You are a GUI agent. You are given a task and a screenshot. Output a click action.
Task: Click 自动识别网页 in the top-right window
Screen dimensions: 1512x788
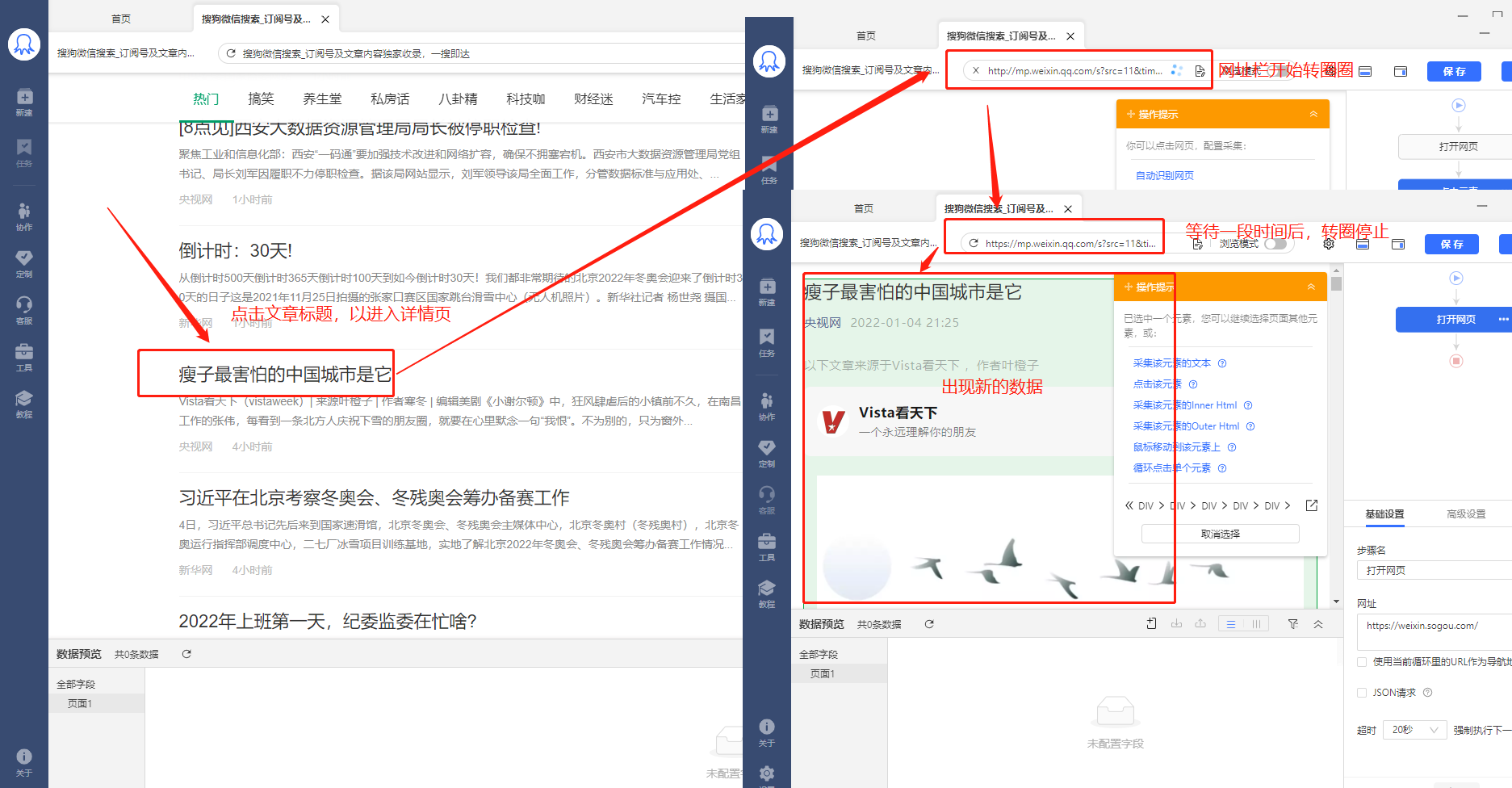click(1164, 176)
